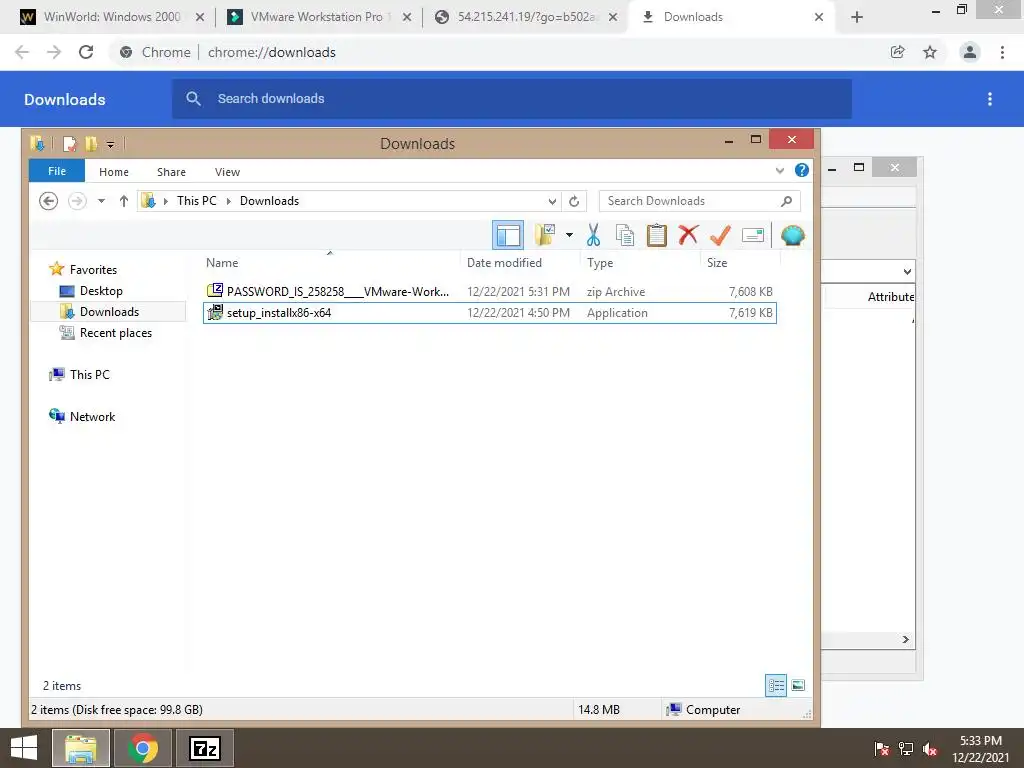Click the New Folder quick access icon
This screenshot has width=1024, height=768.
tap(91, 144)
